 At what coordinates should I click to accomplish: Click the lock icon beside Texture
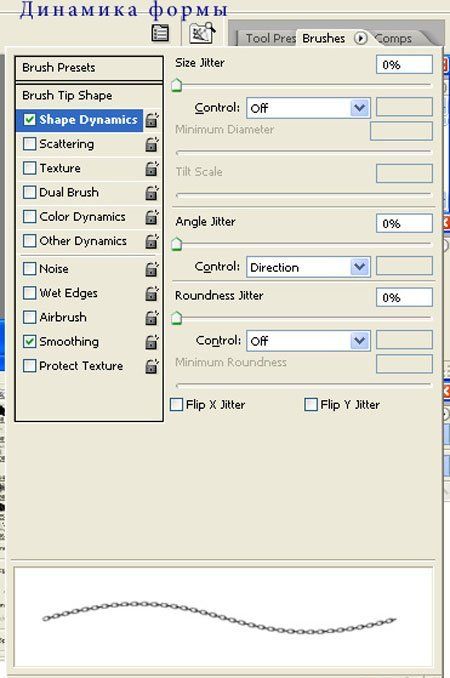pos(151,169)
